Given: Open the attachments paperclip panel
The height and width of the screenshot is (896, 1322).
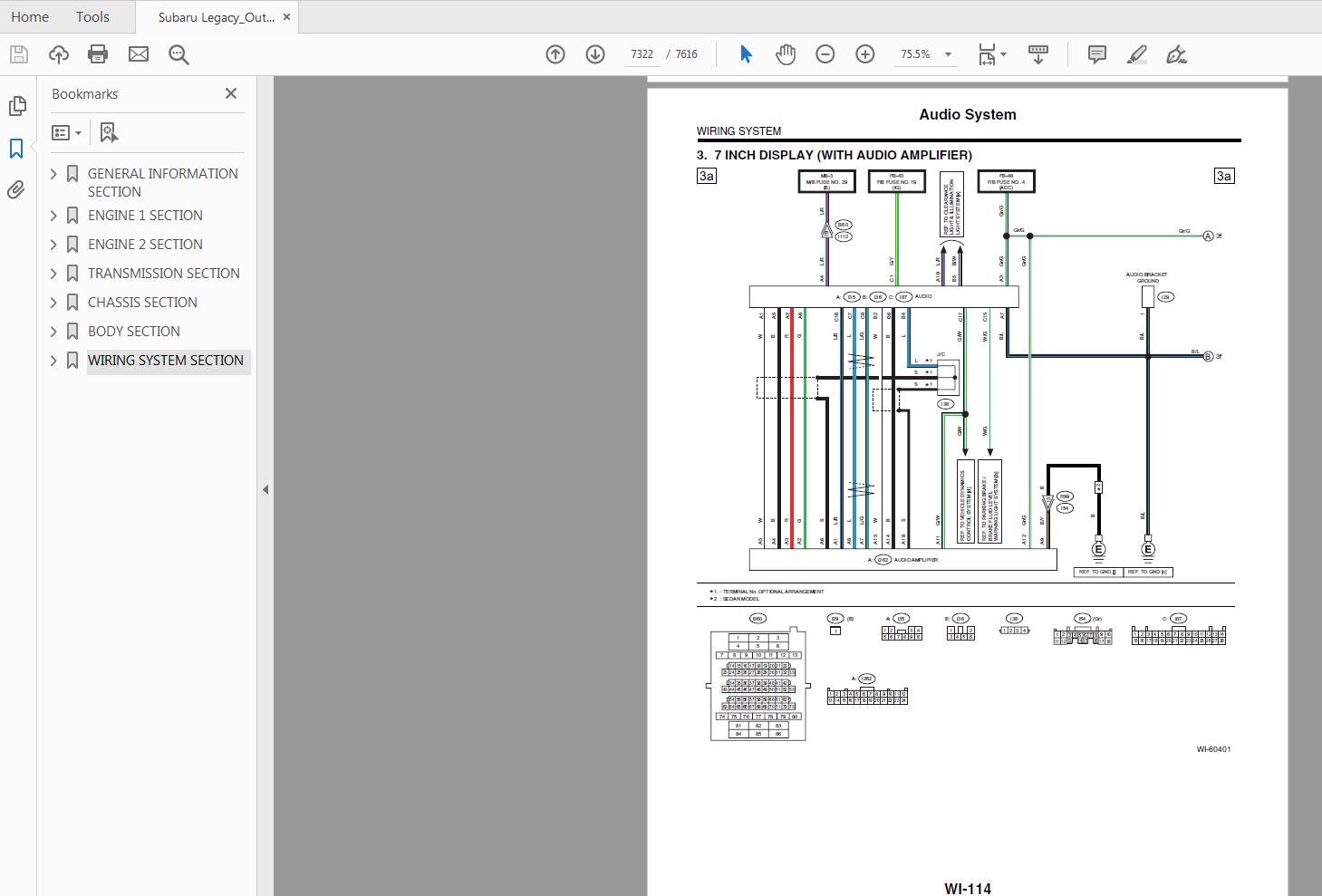Looking at the screenshot, I should pos(16,189).
